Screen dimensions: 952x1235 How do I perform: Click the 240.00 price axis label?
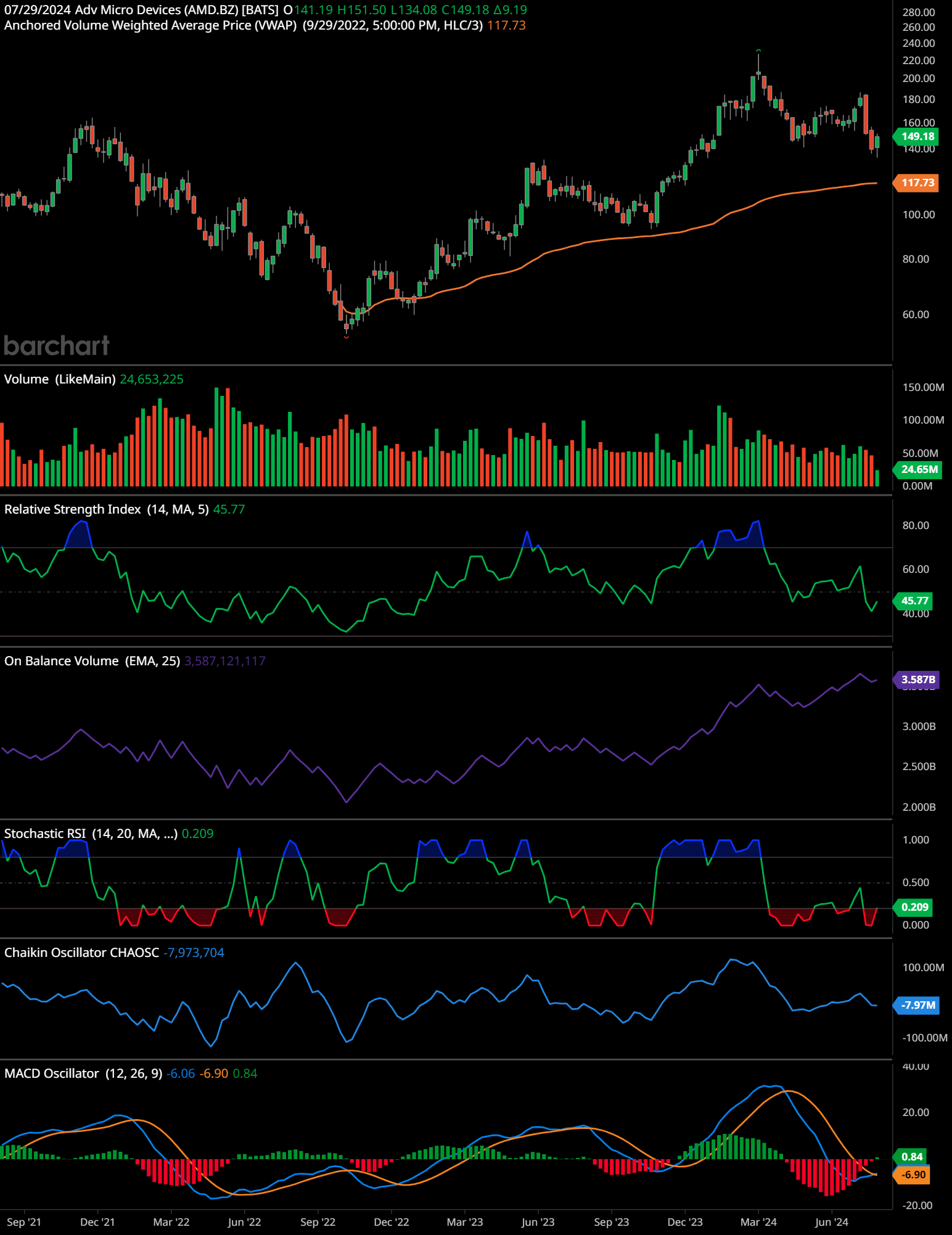tap(919, 43)
